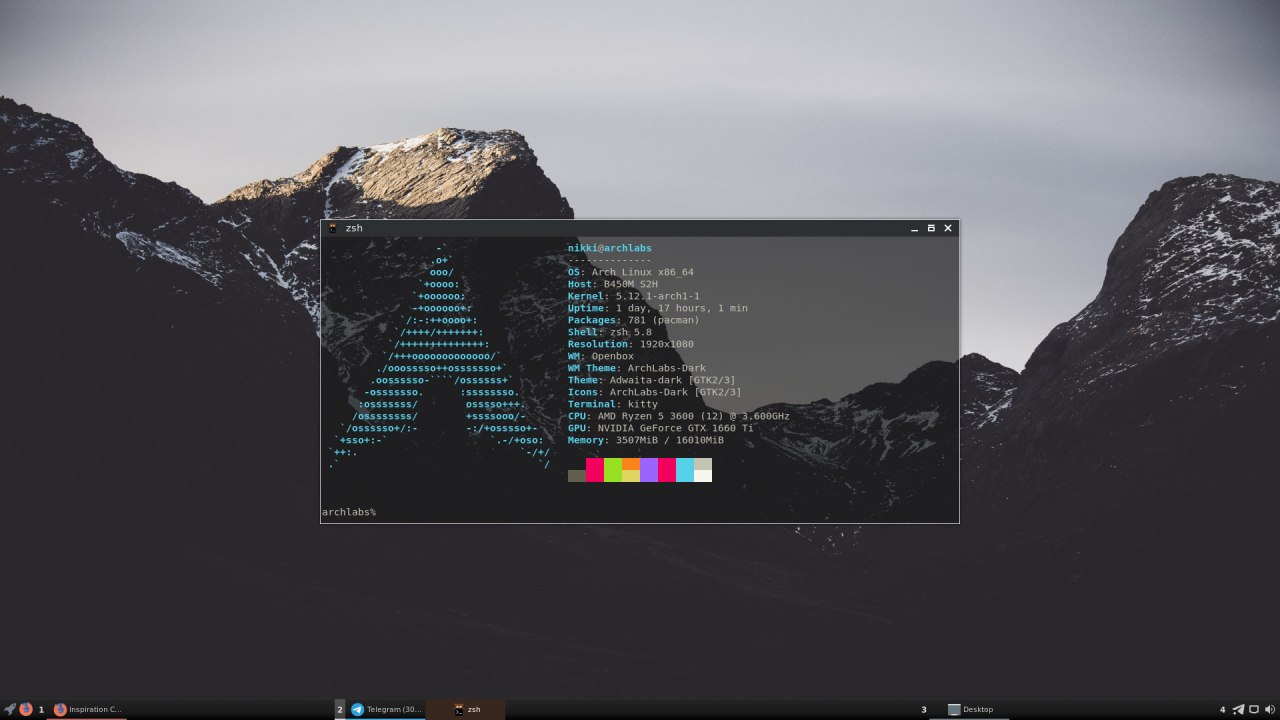
Task: Open the rocket launcher menu in the panel
Action: (10, 709)
